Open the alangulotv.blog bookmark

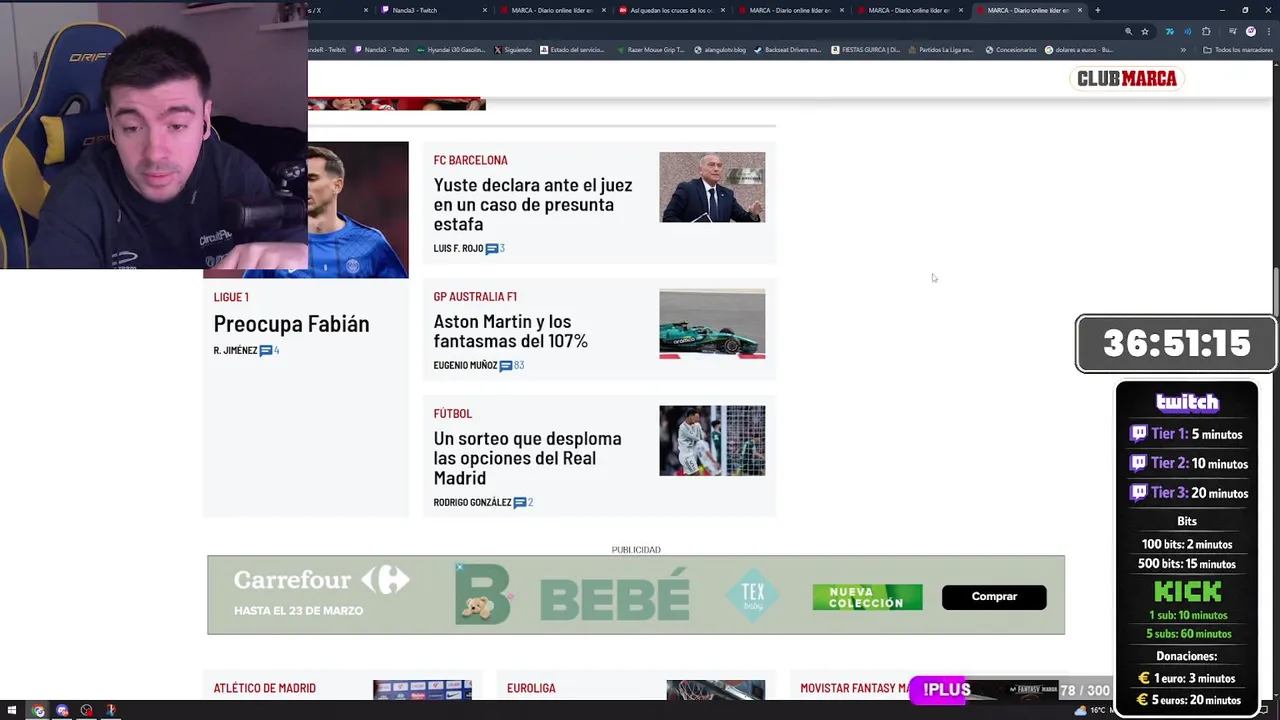point(720,49)
